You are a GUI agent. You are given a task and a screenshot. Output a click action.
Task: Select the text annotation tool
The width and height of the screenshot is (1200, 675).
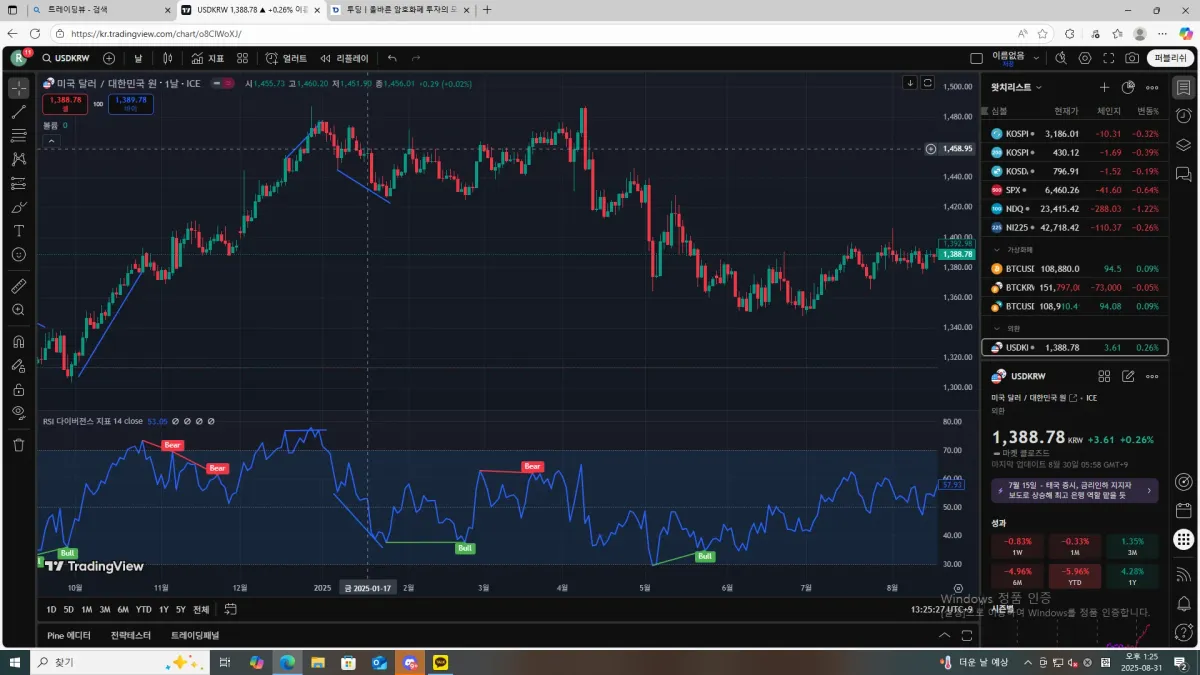(x=18, y=231)
